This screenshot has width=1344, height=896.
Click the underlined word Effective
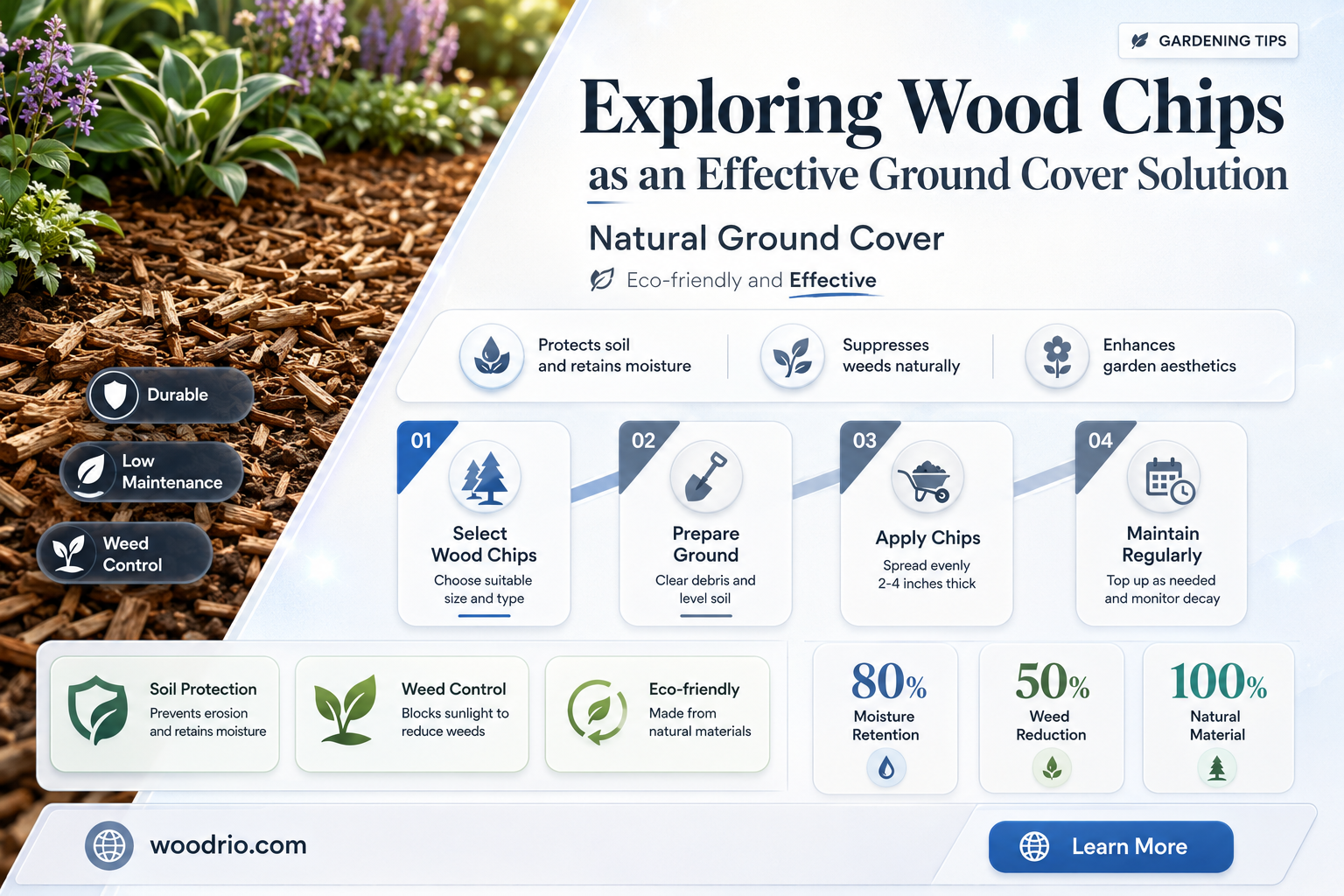pyautogui.click(x=833, y=280)
